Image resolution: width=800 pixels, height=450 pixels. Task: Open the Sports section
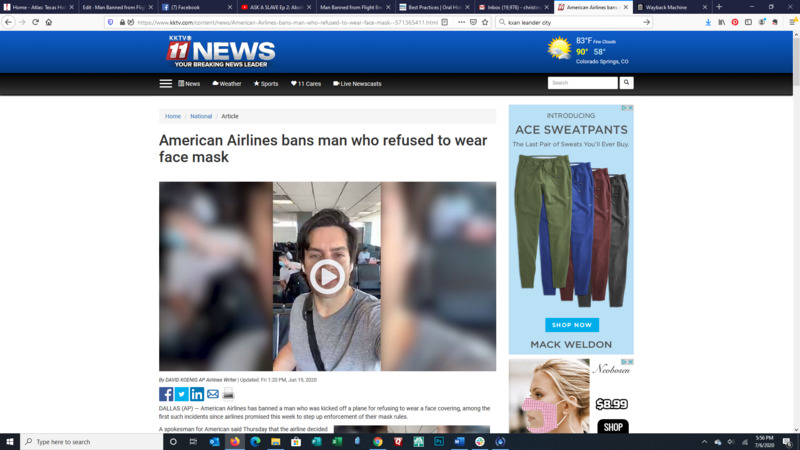pos(266,84)
